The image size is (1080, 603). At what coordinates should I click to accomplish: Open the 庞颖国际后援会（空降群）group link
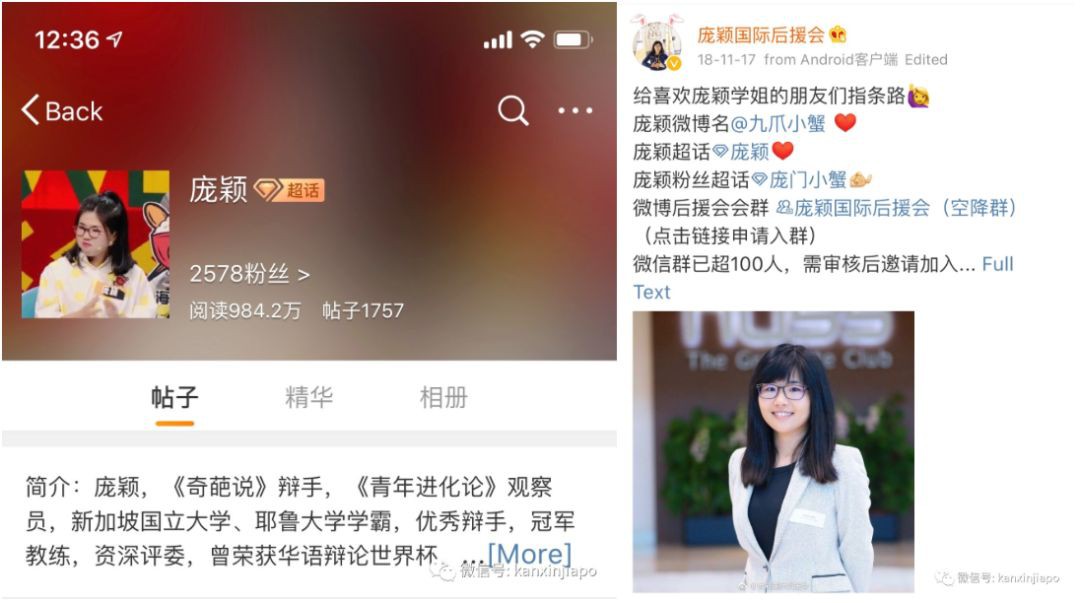[897, 208]
